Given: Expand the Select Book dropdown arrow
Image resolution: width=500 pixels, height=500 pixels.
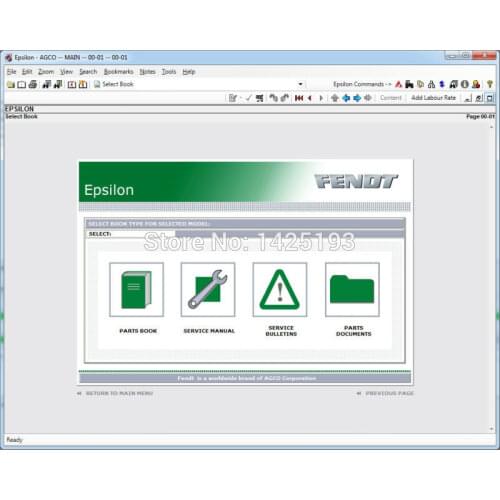Looking at the screenshot, I should coord(300,84).
